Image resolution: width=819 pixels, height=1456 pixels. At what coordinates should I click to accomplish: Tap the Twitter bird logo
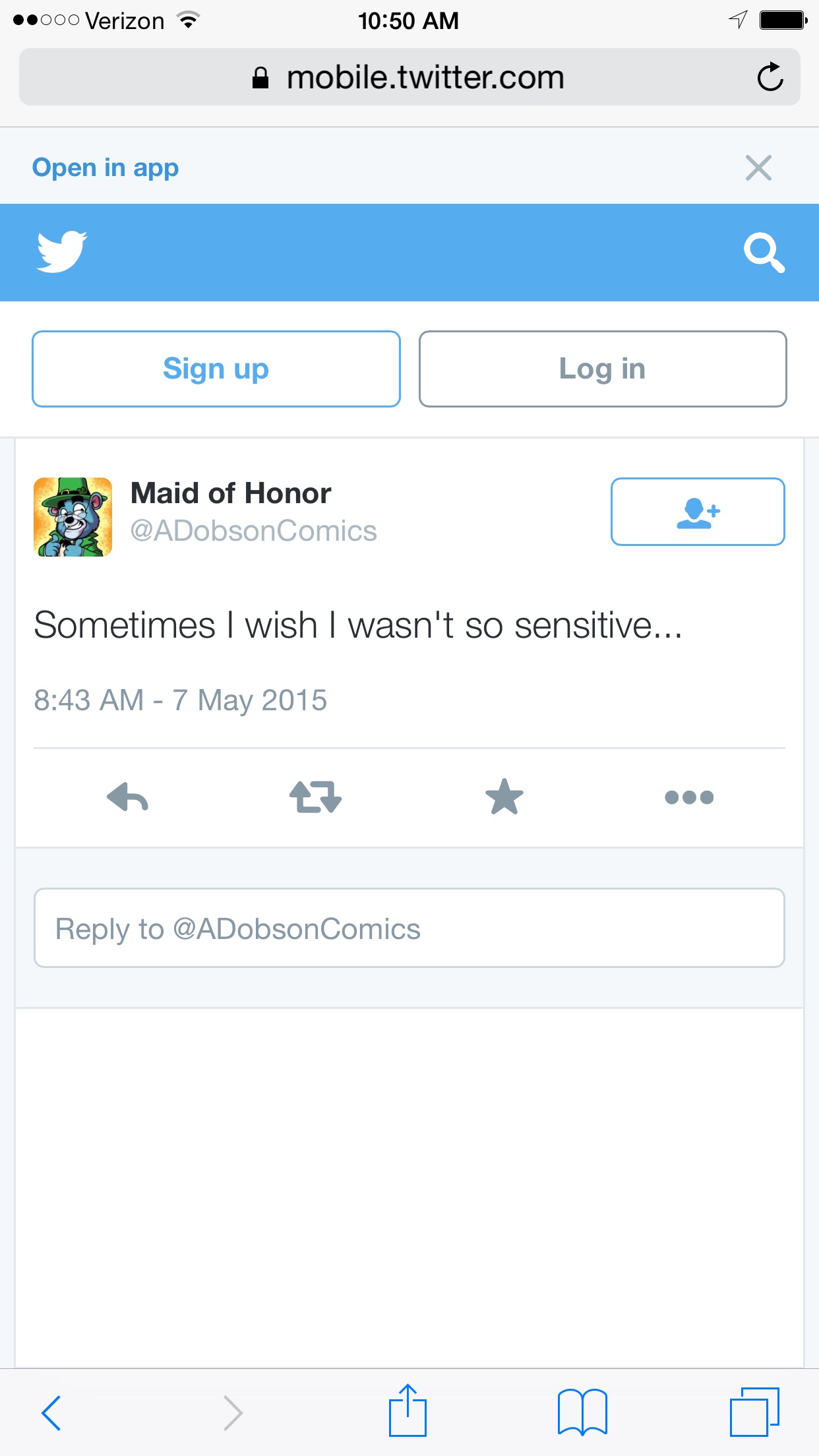62,251
